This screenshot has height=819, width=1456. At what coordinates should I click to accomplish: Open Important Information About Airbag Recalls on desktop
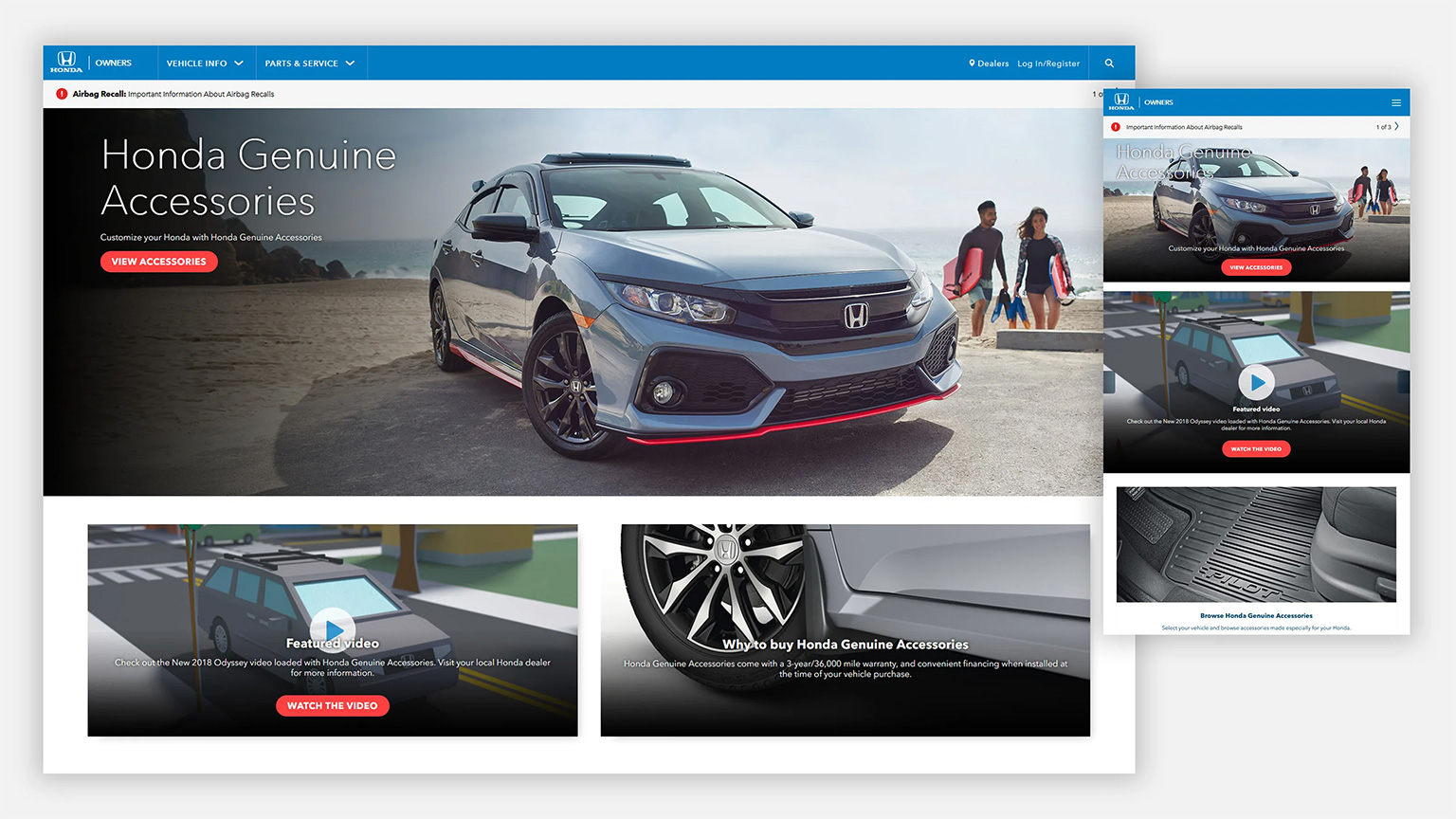tap(201, 94)
